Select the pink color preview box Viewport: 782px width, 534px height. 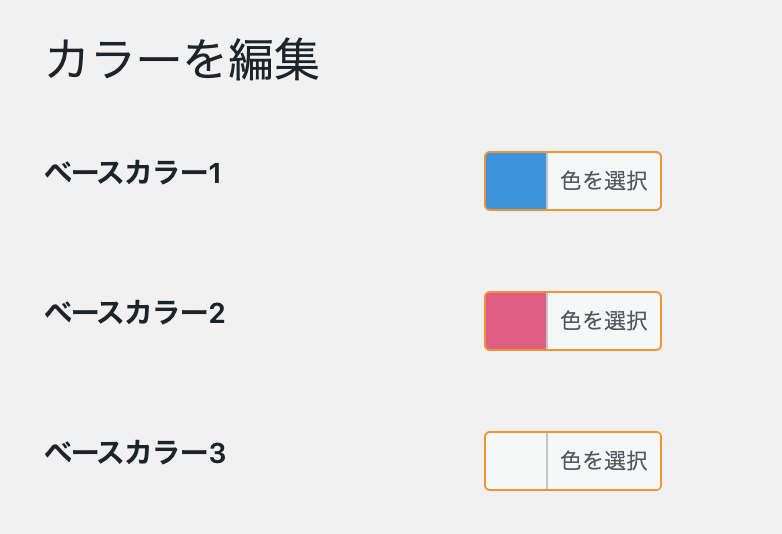click(x=516, y=321)
